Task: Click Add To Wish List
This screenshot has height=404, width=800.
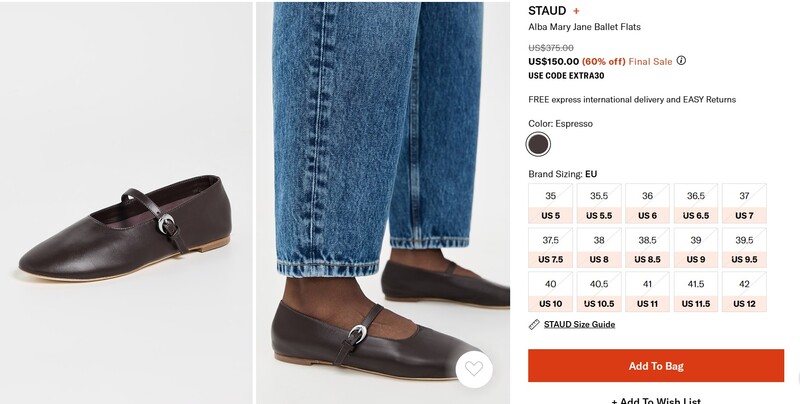Action: click(x=656, y=400)
